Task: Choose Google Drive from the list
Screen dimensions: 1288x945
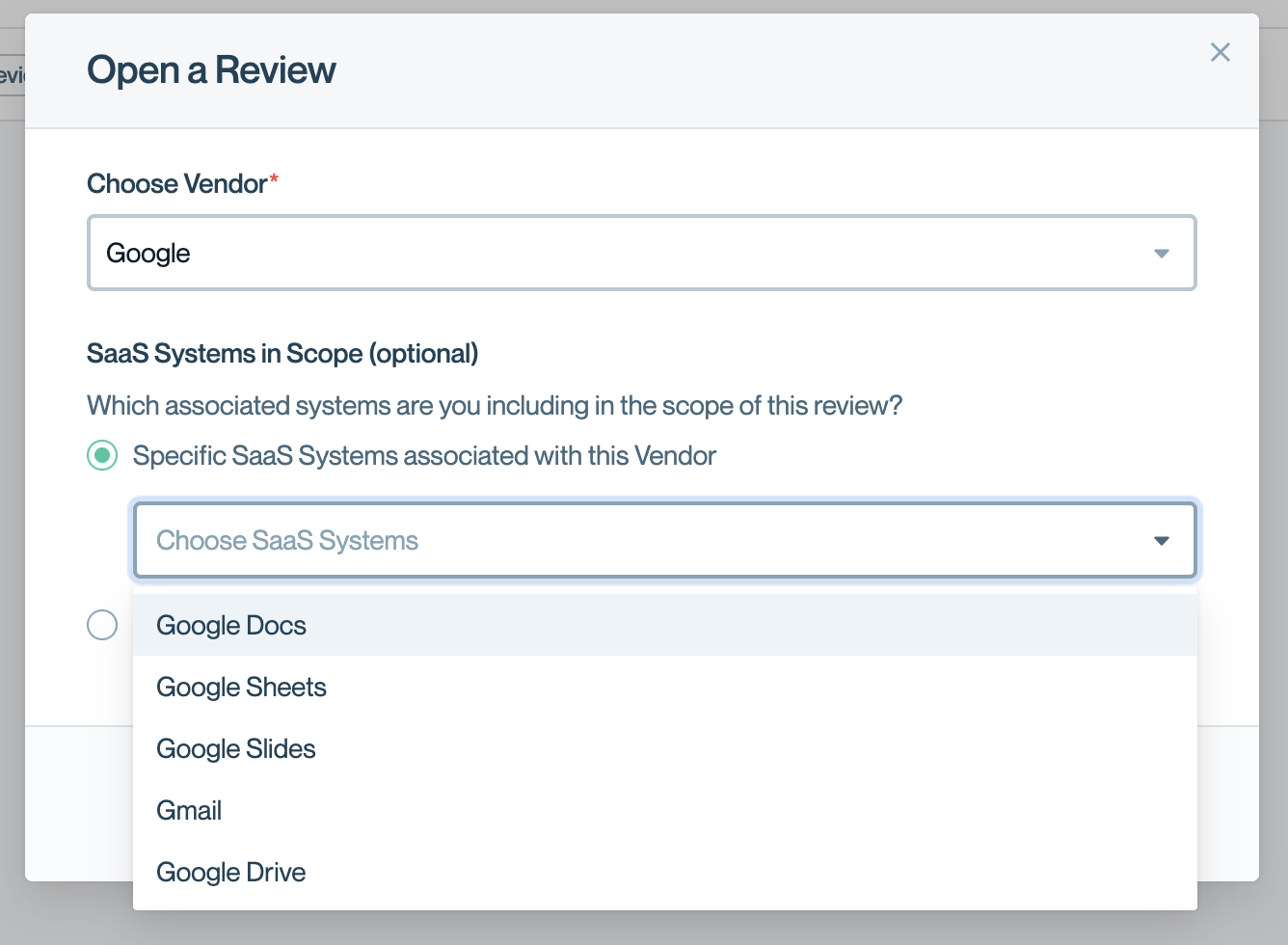Action: [665, 872]
